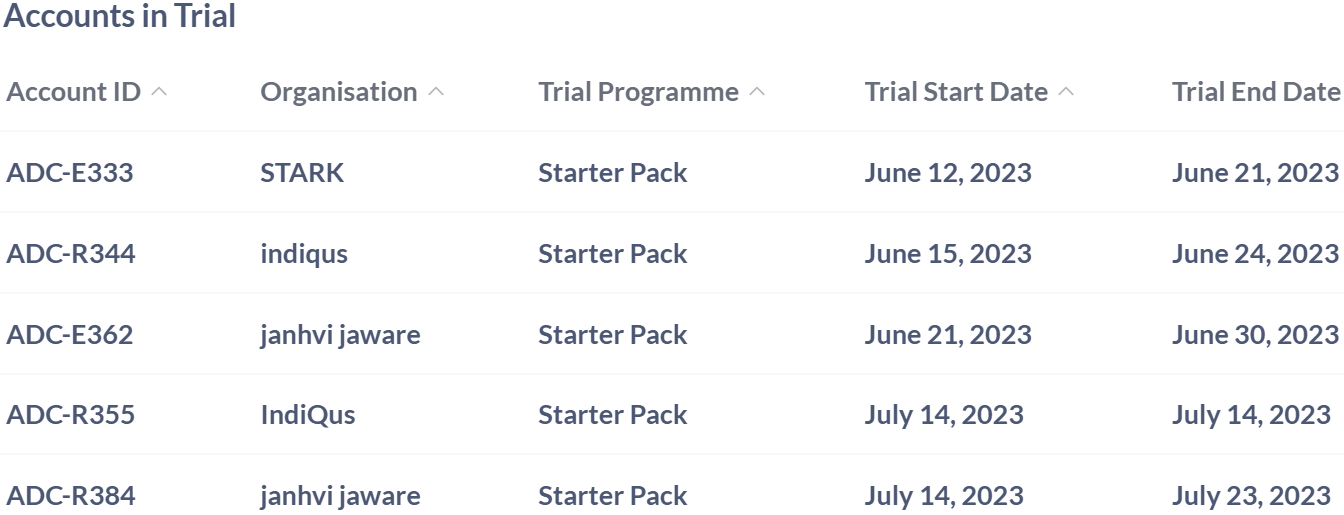1344x515 pixels.
Task: Click the Trial Programme column header
Action: (638, 92)
